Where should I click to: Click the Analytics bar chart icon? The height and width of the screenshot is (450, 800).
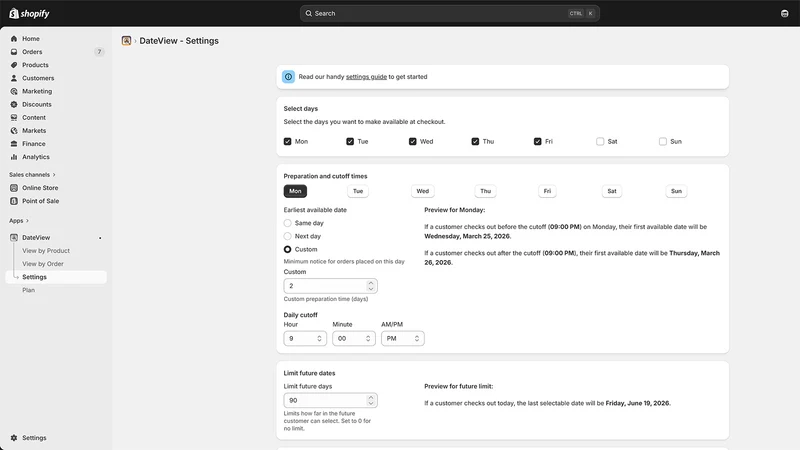[x=14, y=157]
